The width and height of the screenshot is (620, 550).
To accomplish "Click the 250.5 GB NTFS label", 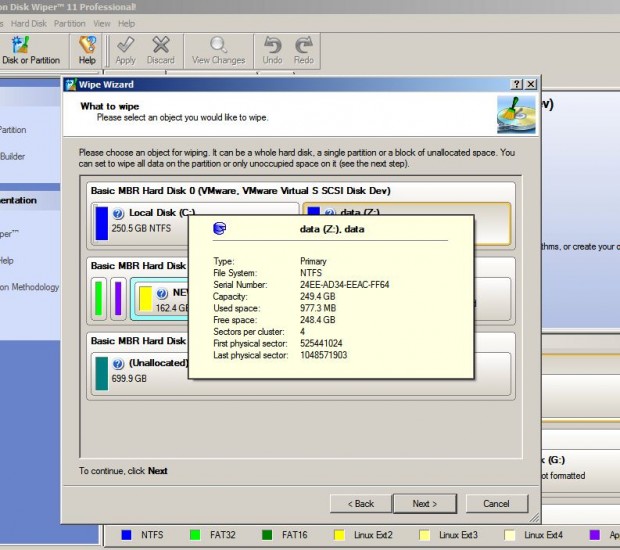I will tap(141, 228).
